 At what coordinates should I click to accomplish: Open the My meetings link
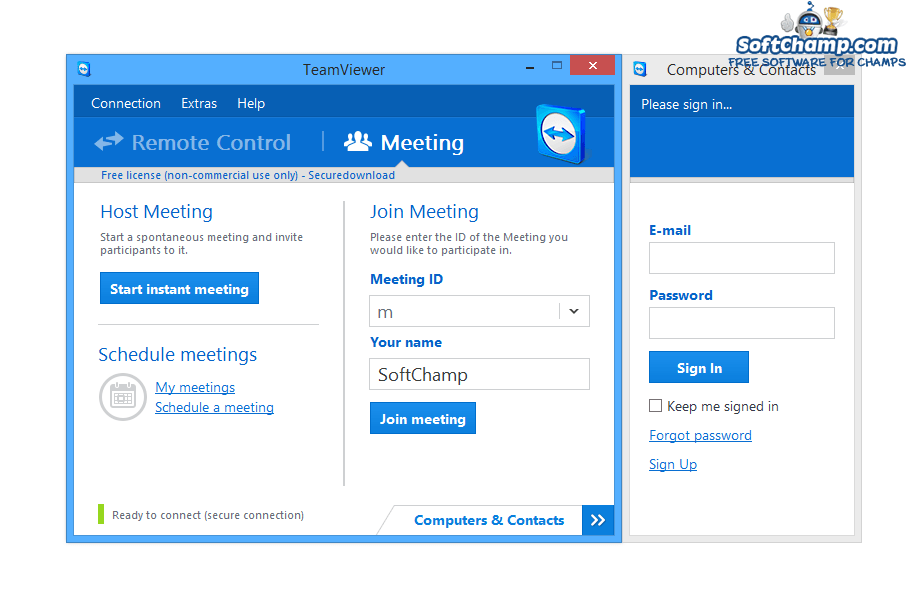tap(195, 387)
